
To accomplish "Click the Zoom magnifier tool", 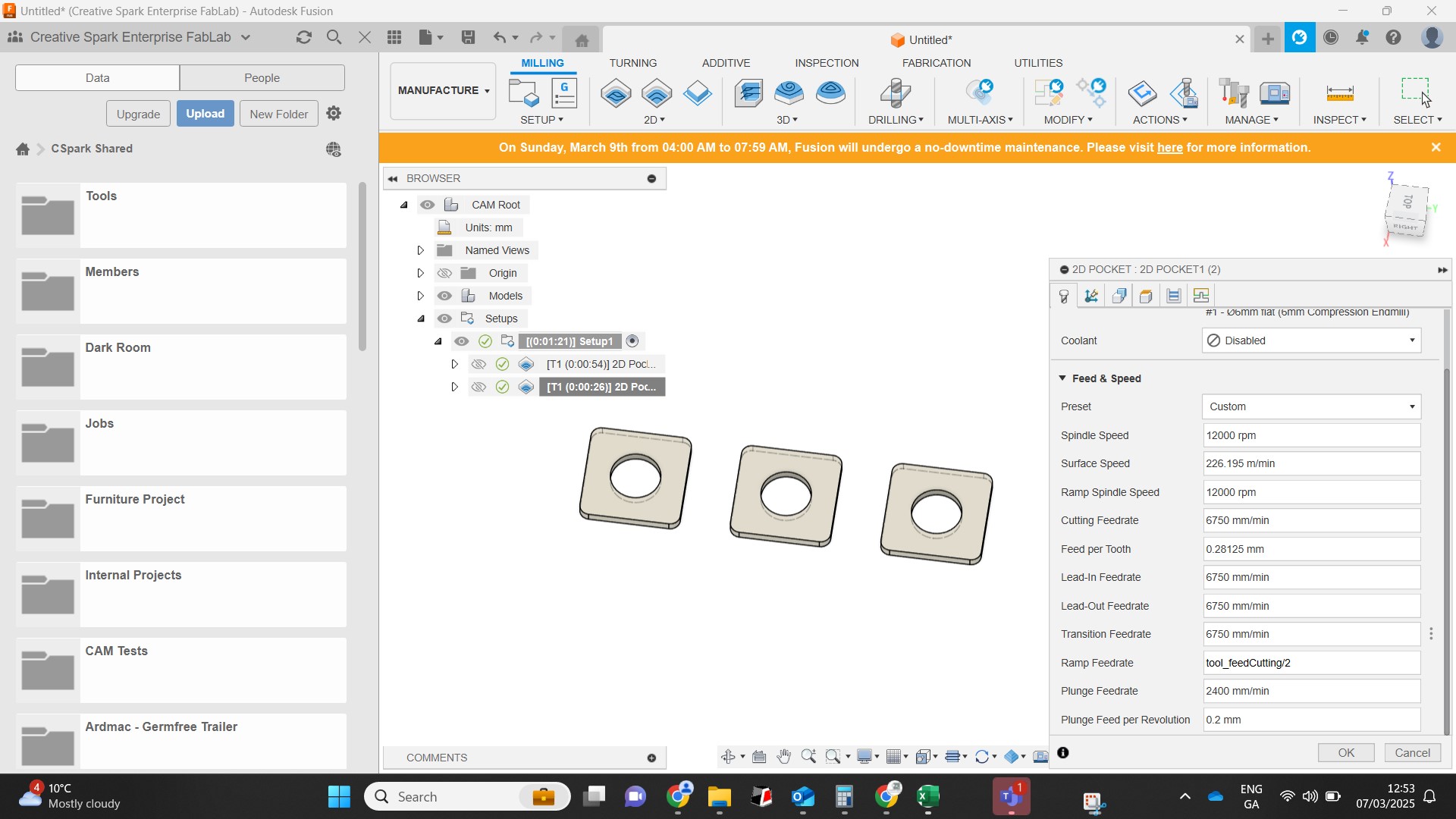I will [x=808, y=756].
